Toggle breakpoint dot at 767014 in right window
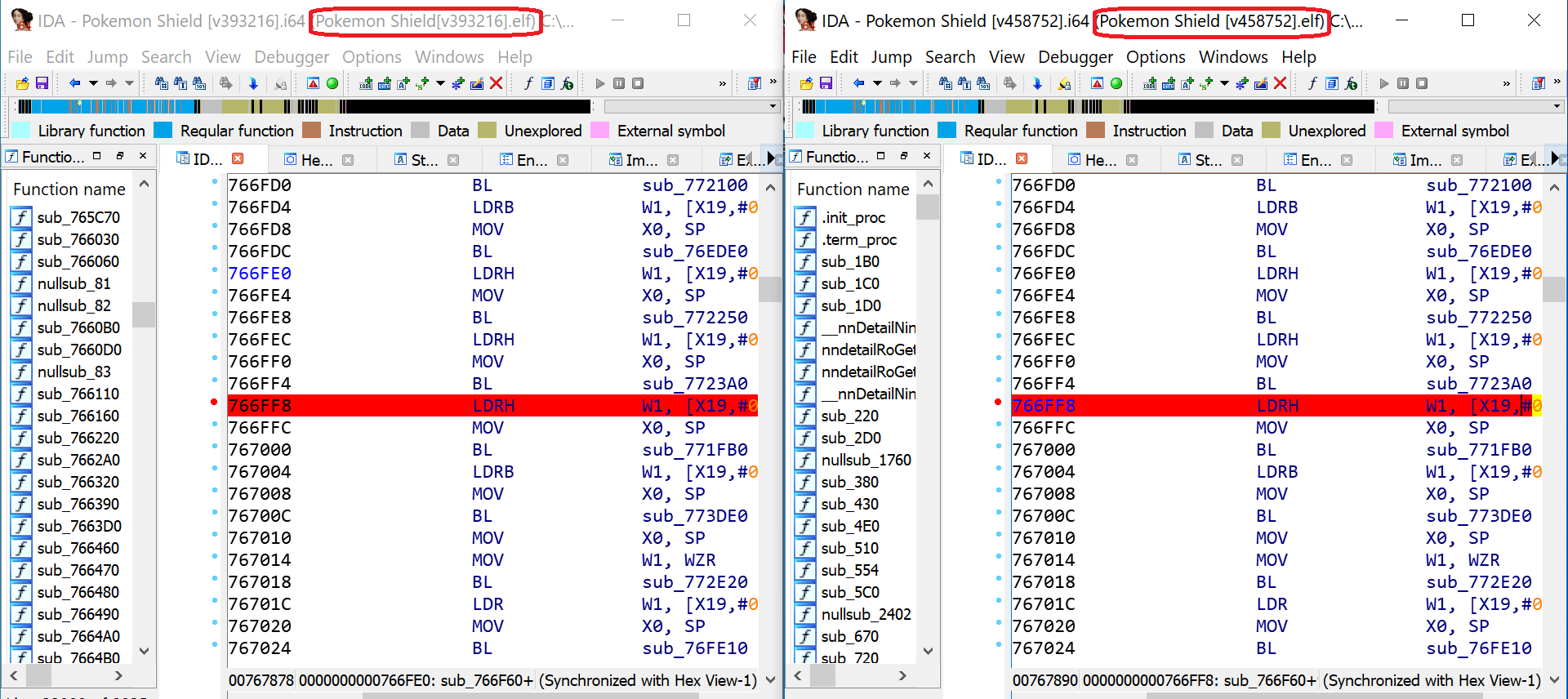Image resolution: width=1568 pixels, height=699 pixels. coord(998,556)
